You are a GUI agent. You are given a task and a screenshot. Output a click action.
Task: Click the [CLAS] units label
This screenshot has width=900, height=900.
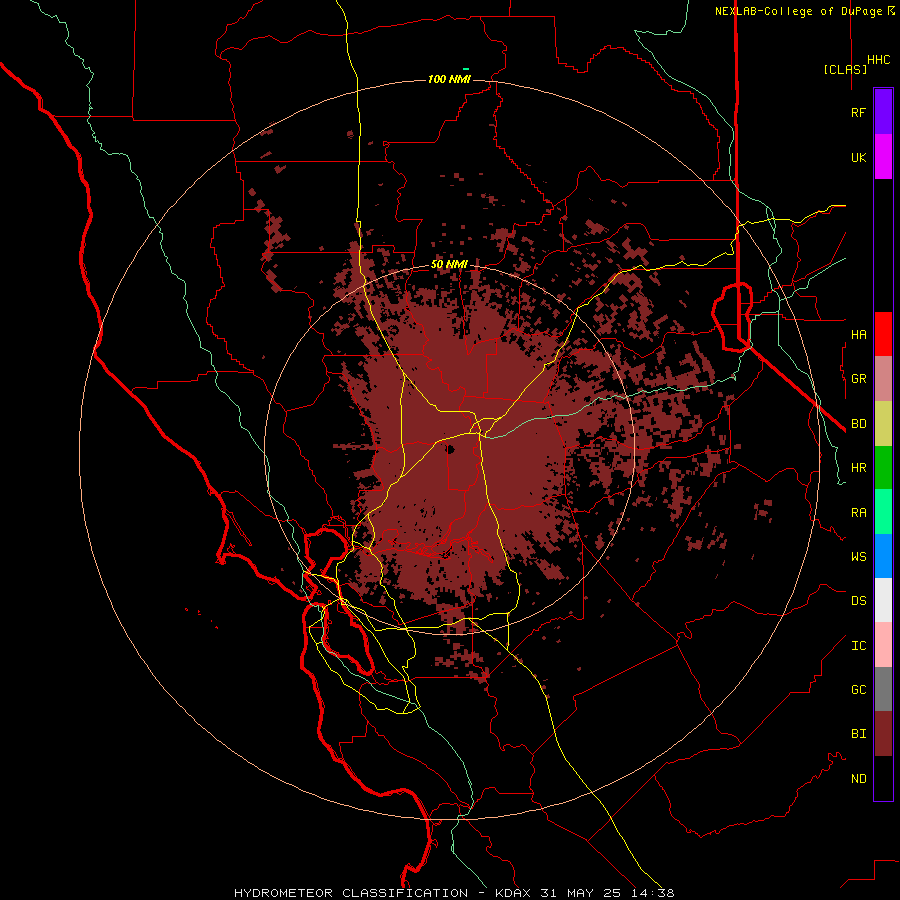[845, 69]
